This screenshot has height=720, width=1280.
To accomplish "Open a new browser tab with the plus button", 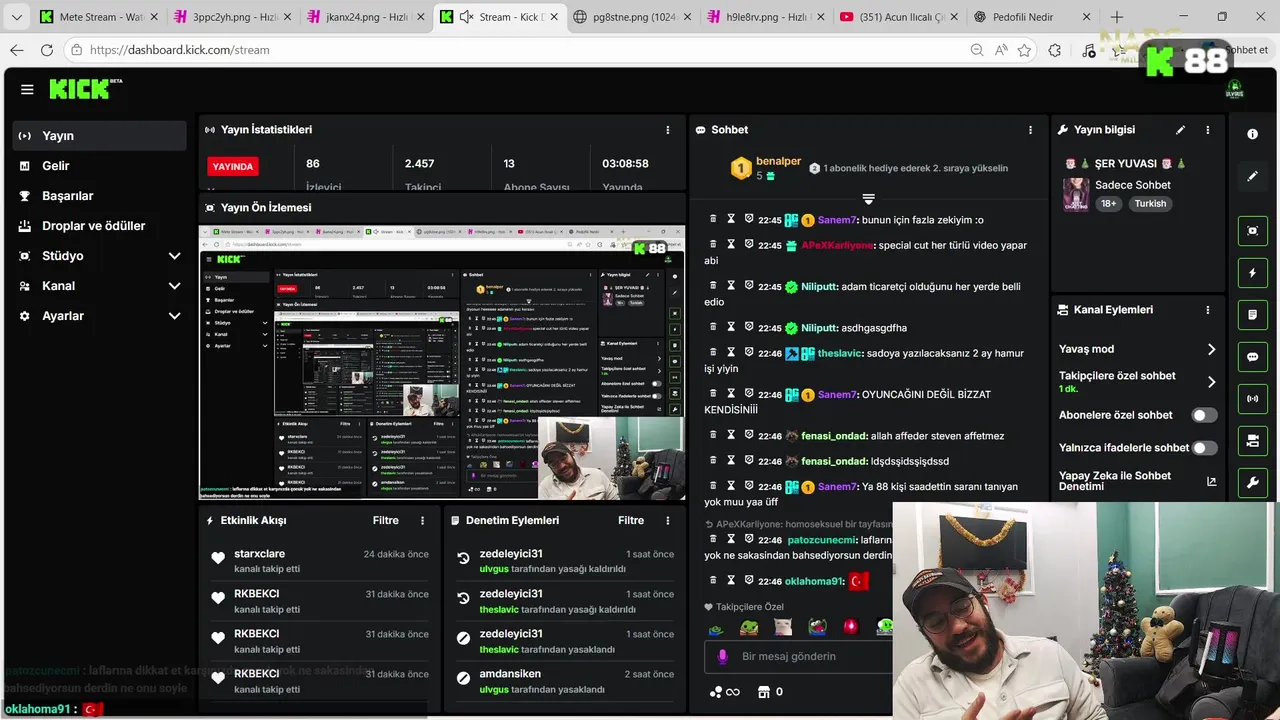I will point(1117,17).
